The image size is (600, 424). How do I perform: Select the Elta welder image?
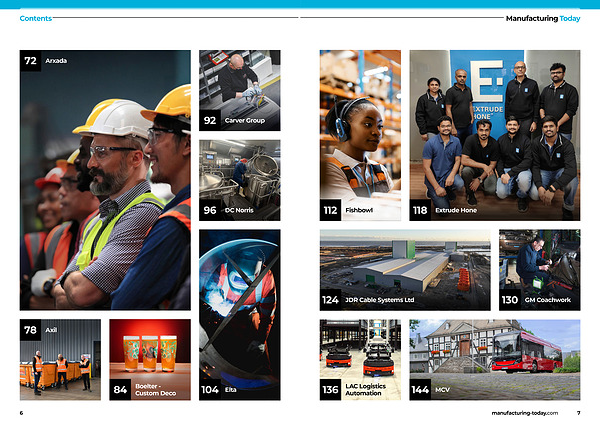[x=240, y=315]
